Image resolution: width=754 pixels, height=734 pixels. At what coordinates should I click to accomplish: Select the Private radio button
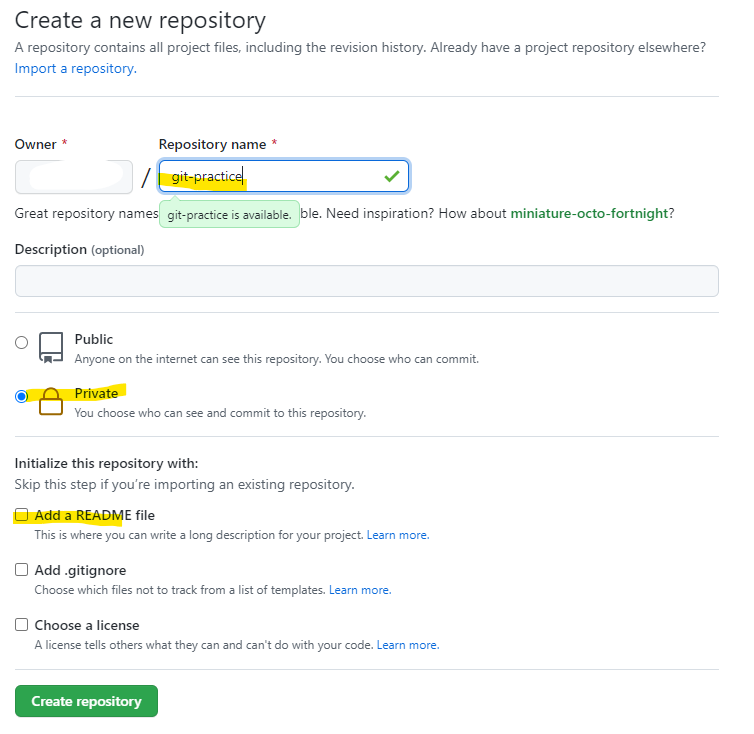click(x=22, y=396)
